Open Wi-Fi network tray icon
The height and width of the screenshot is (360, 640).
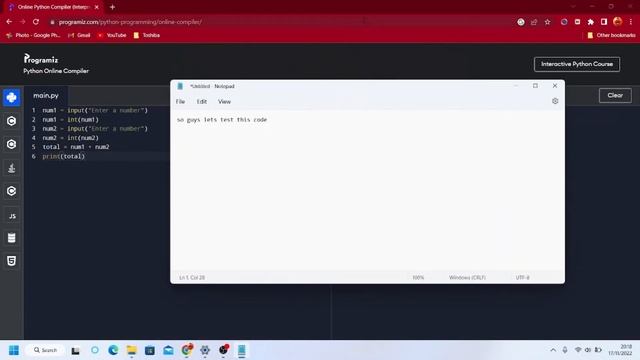(578, 350)
